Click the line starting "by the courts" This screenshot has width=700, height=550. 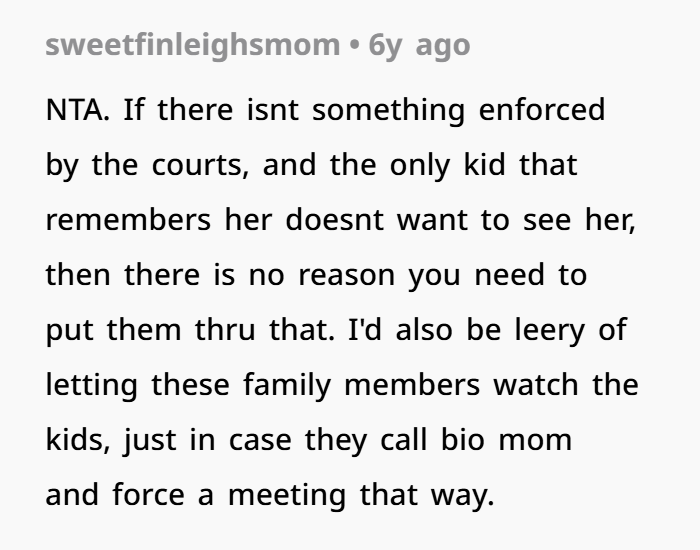pyautogui.click(x=311, y=164)
